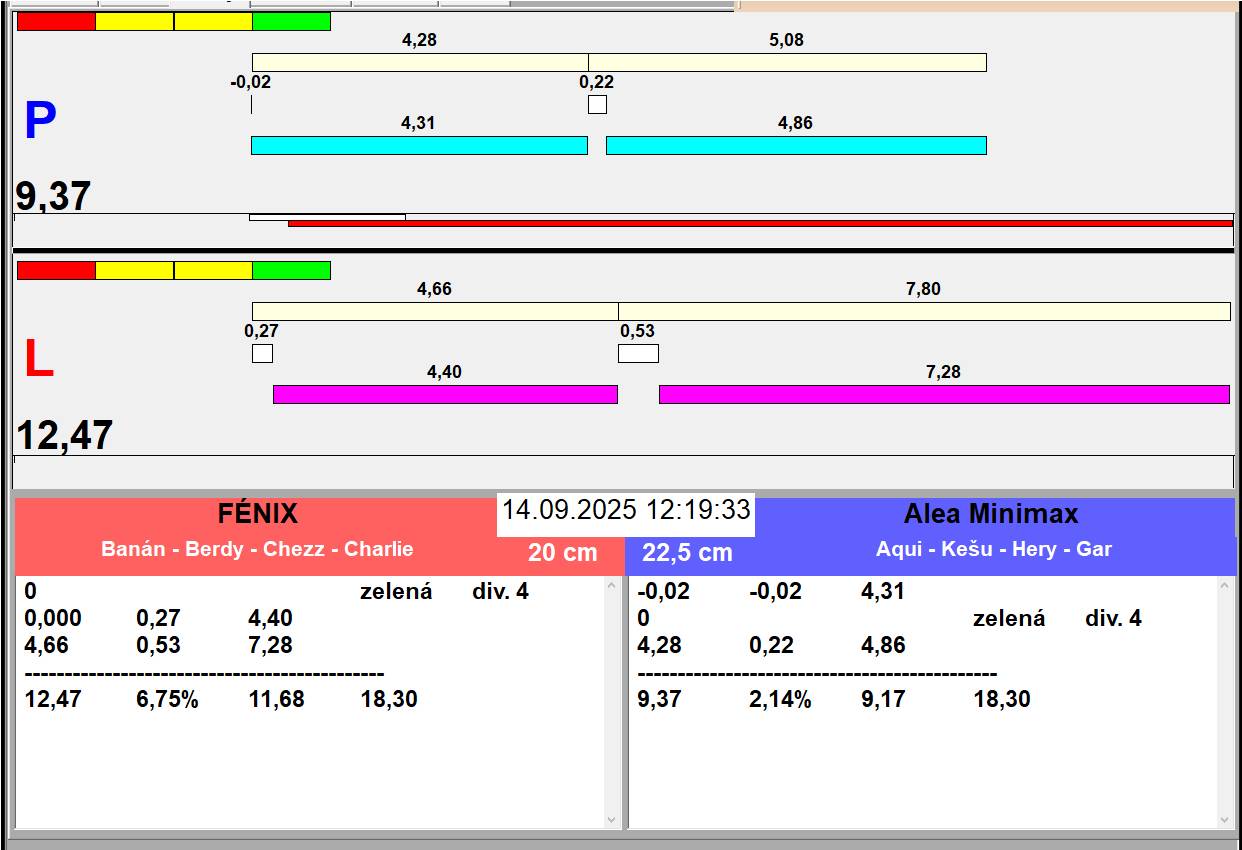Click the 14.09.2025 12:19:33 timestamp
Screen dimensions: 1242x850
626,510
